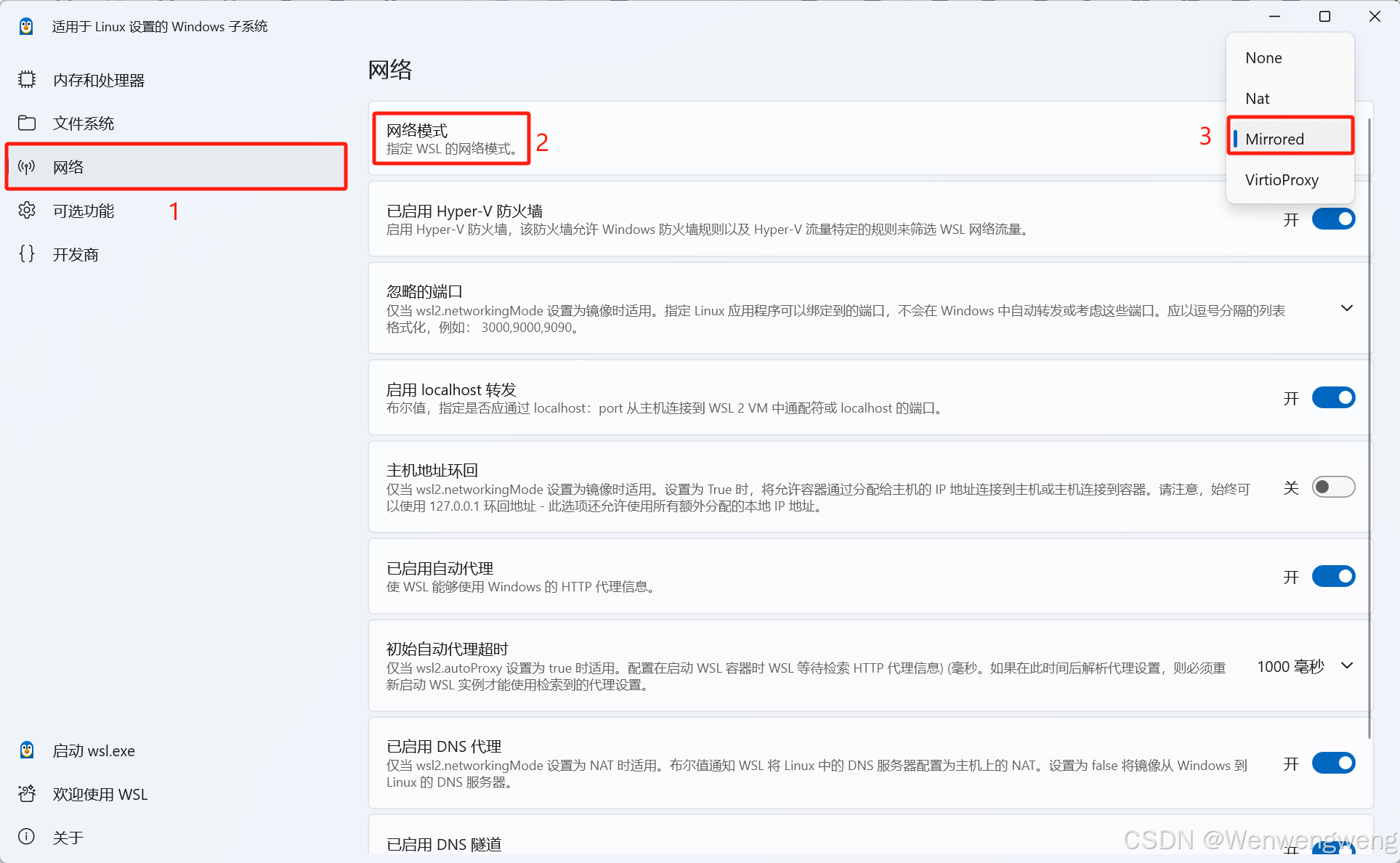
Task: Select the 网络 wireless signal icon
Action: point(27,166)
